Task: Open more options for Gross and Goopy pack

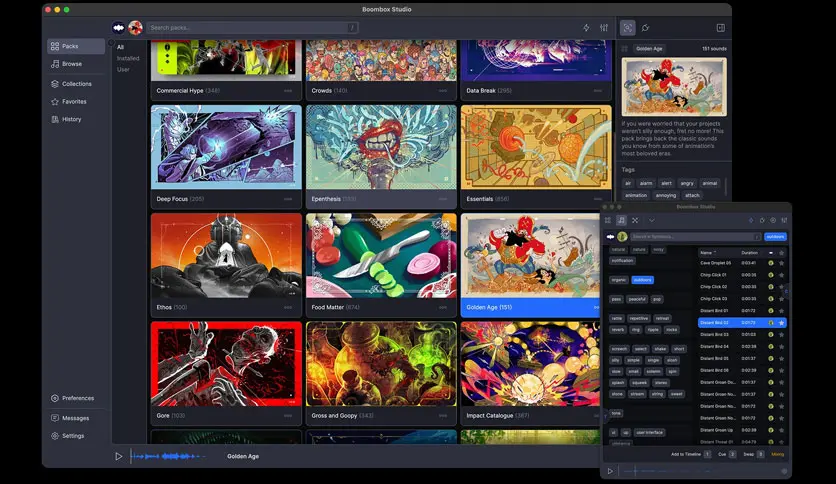Action: 443,415
